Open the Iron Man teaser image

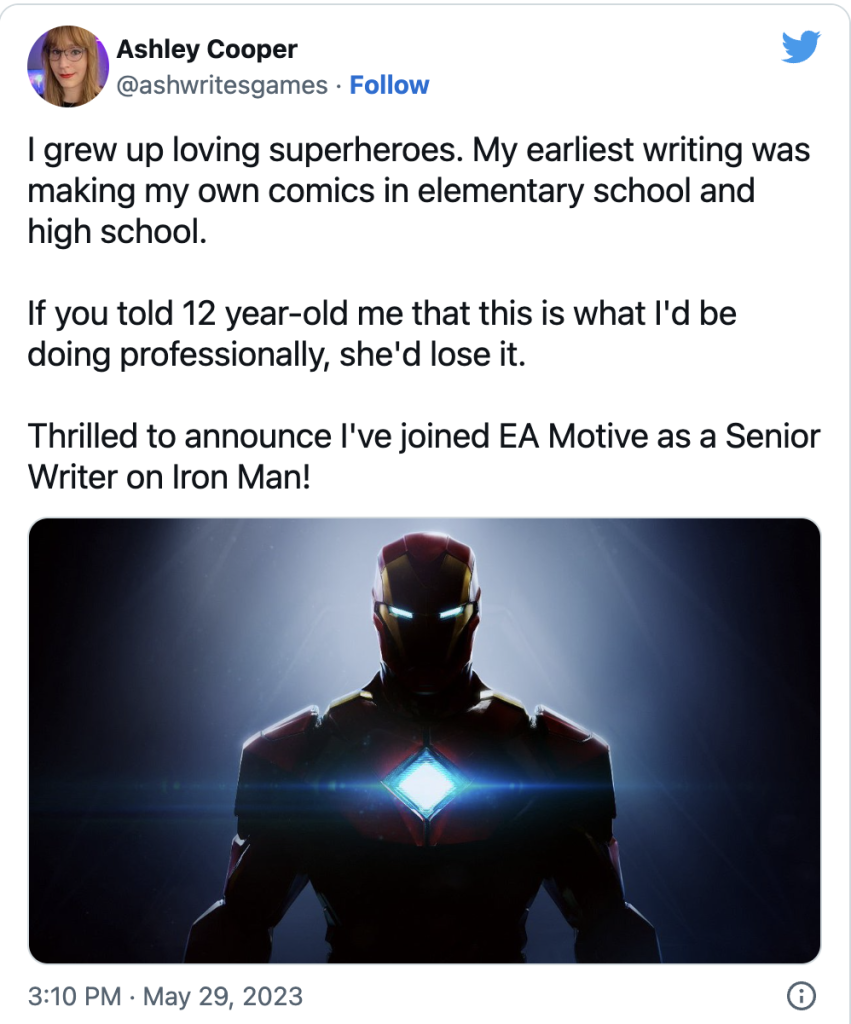pyautogui.click(x=424, y=740)
